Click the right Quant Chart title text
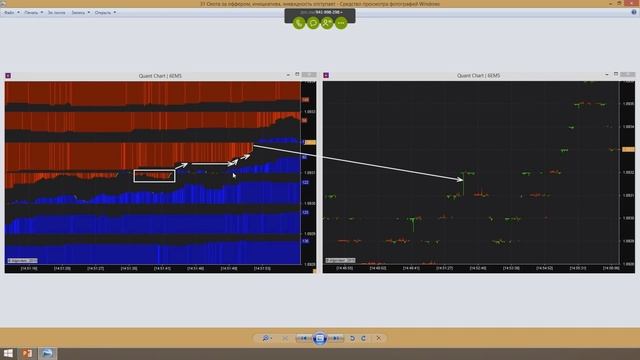640x360 pixels. coord(478,76)
